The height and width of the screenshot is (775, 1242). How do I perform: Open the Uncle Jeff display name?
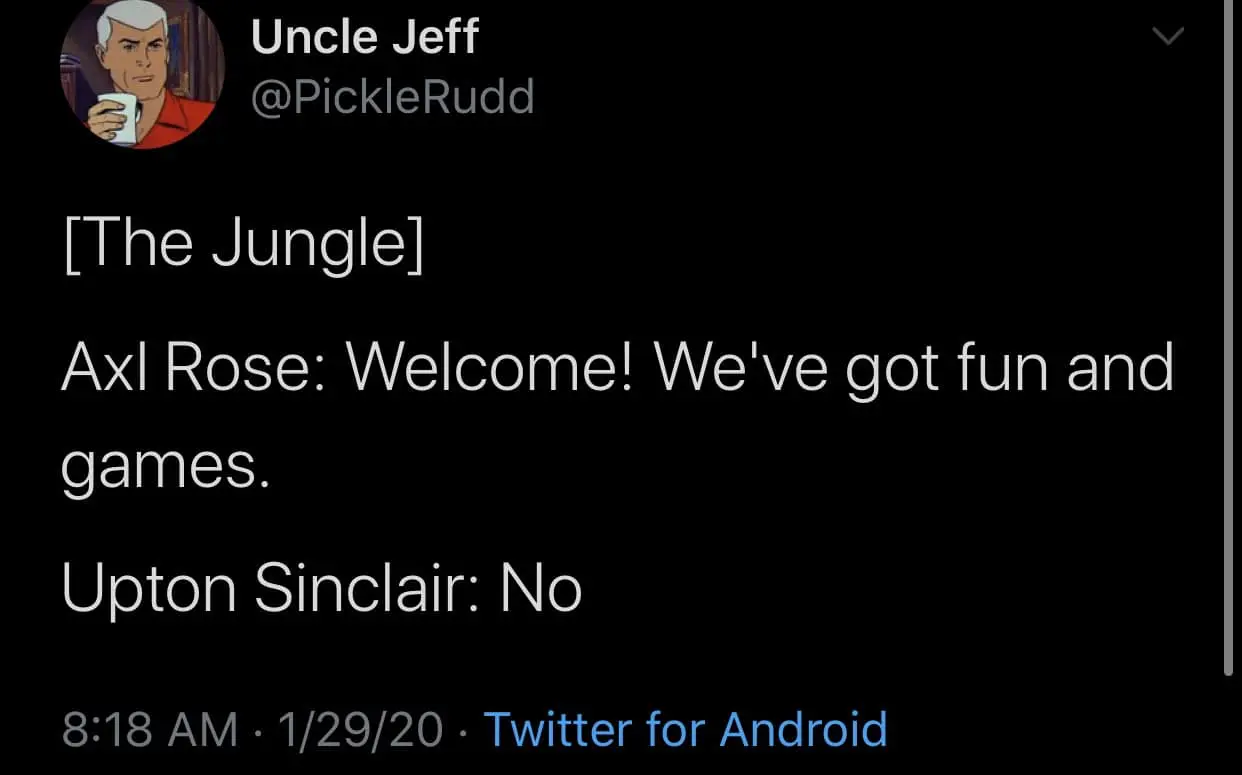coord(364,38)
